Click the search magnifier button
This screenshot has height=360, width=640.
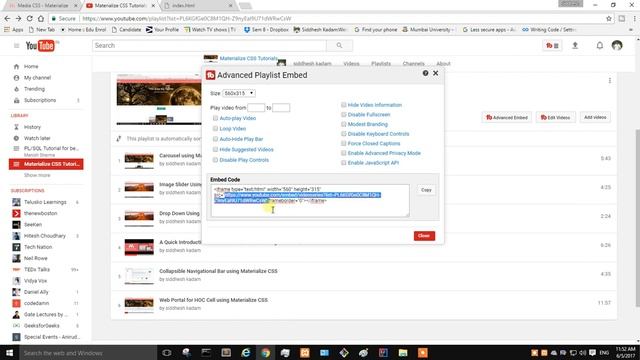339,46
